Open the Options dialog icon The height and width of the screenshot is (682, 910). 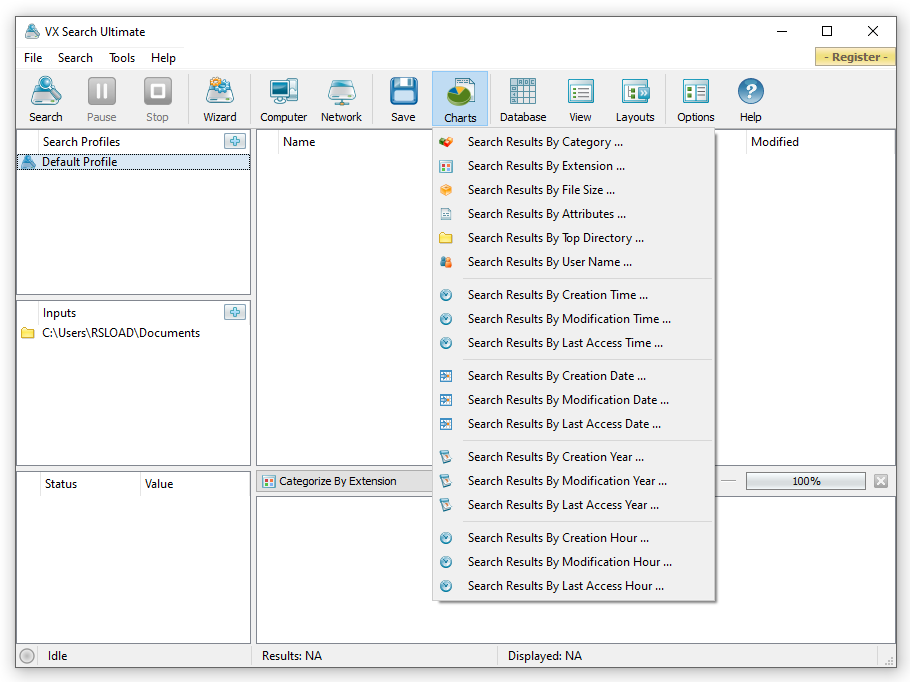coord(695,99)
